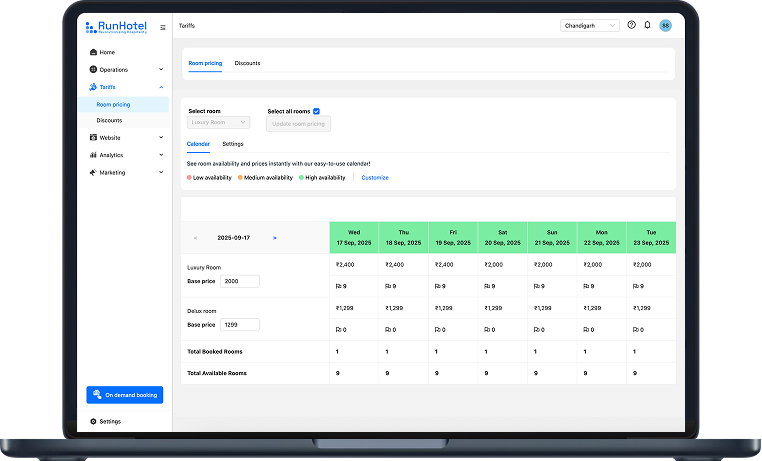Click Delux room price for Fri 19 Sep
Screen dimensions: 762x461
444,308
